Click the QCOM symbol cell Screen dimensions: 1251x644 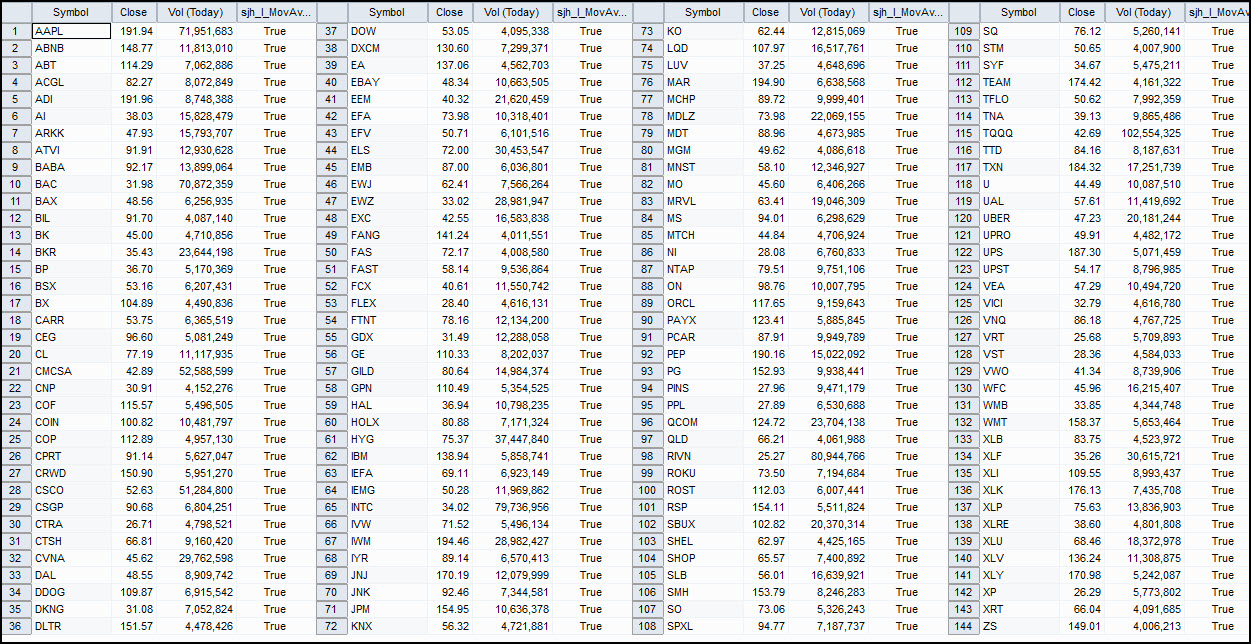point(703,422)
